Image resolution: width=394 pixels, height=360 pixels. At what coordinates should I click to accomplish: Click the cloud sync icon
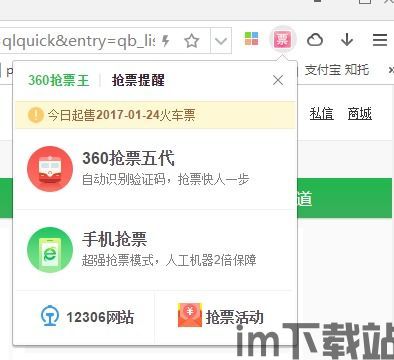tap(315, 40)
